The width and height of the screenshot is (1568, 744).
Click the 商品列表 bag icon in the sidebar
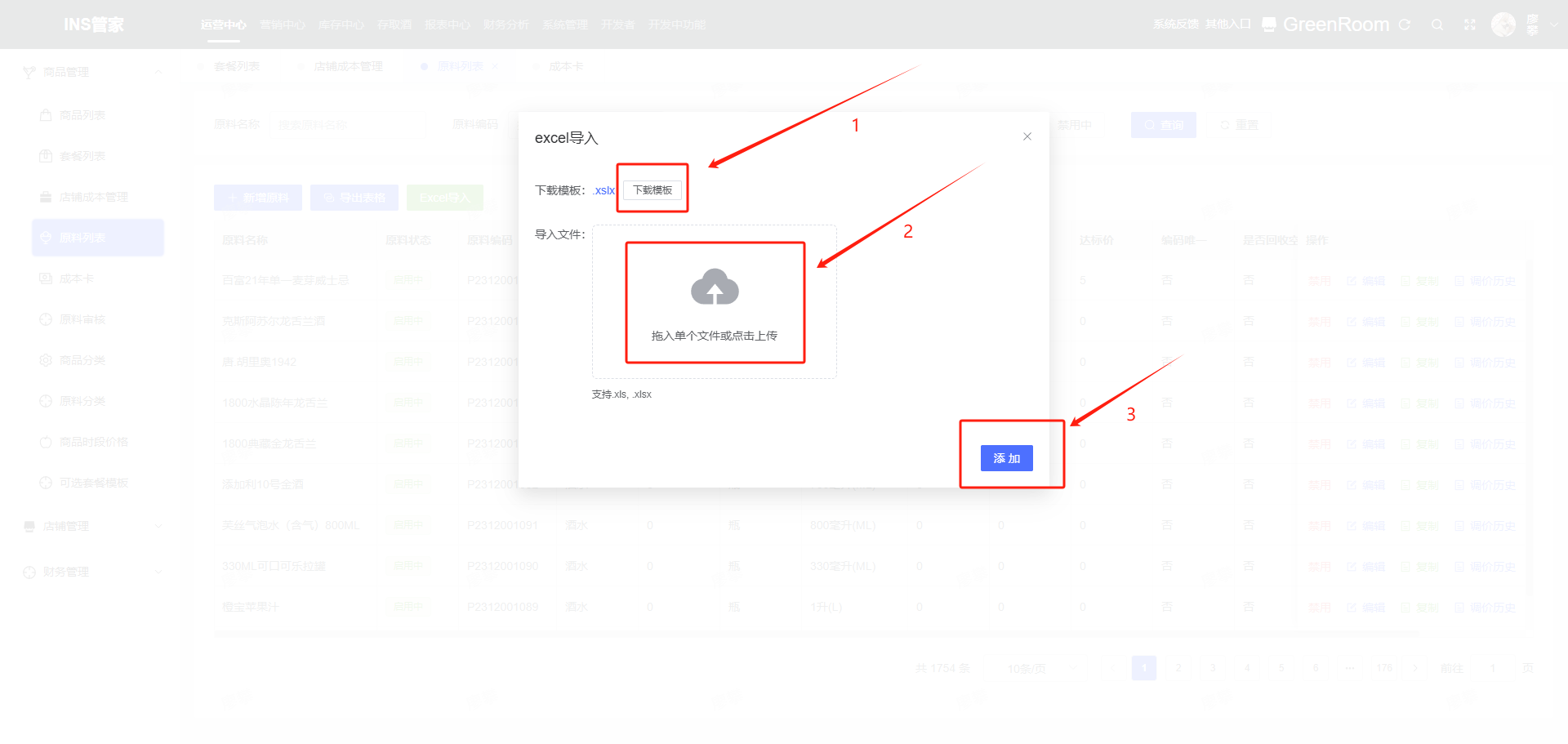46,115
